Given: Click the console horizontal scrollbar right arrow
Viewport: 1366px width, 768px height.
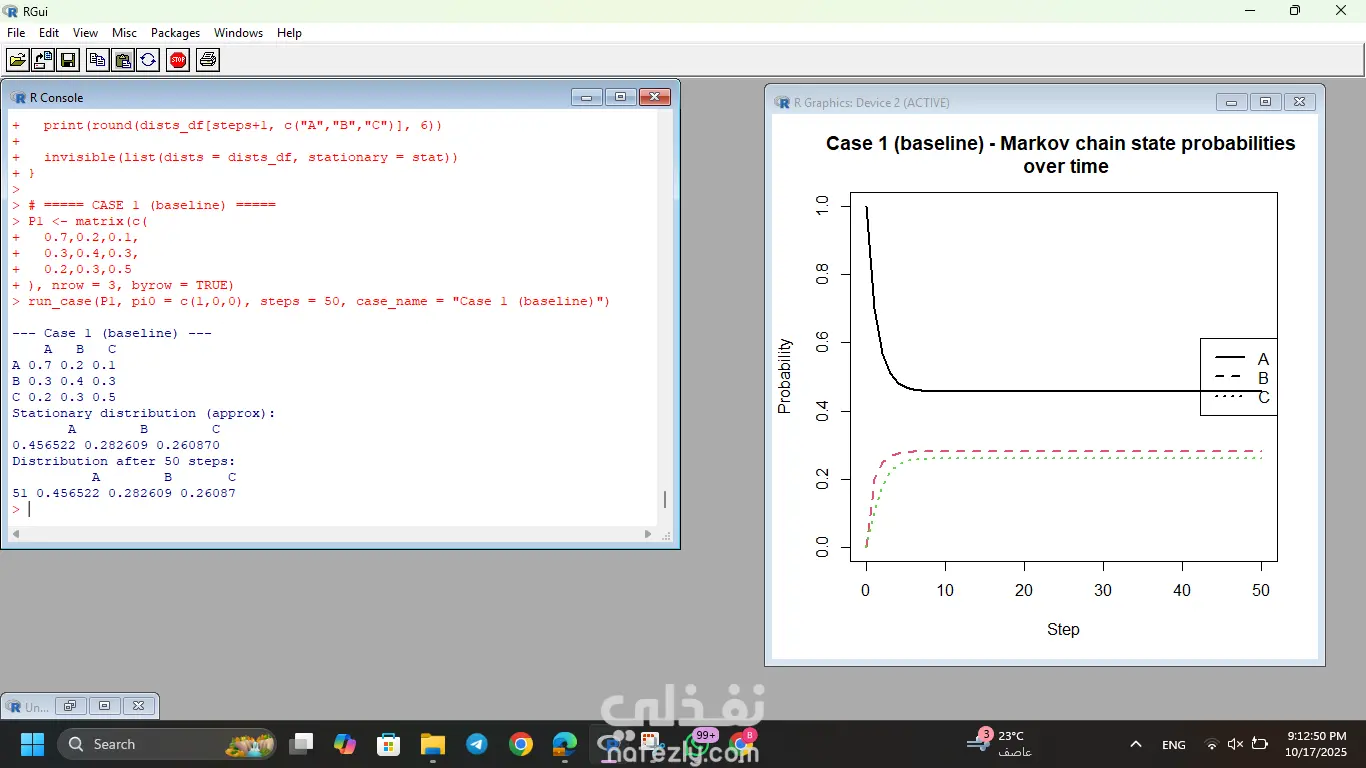Looking at the screenshot, I should click(649, 535).
